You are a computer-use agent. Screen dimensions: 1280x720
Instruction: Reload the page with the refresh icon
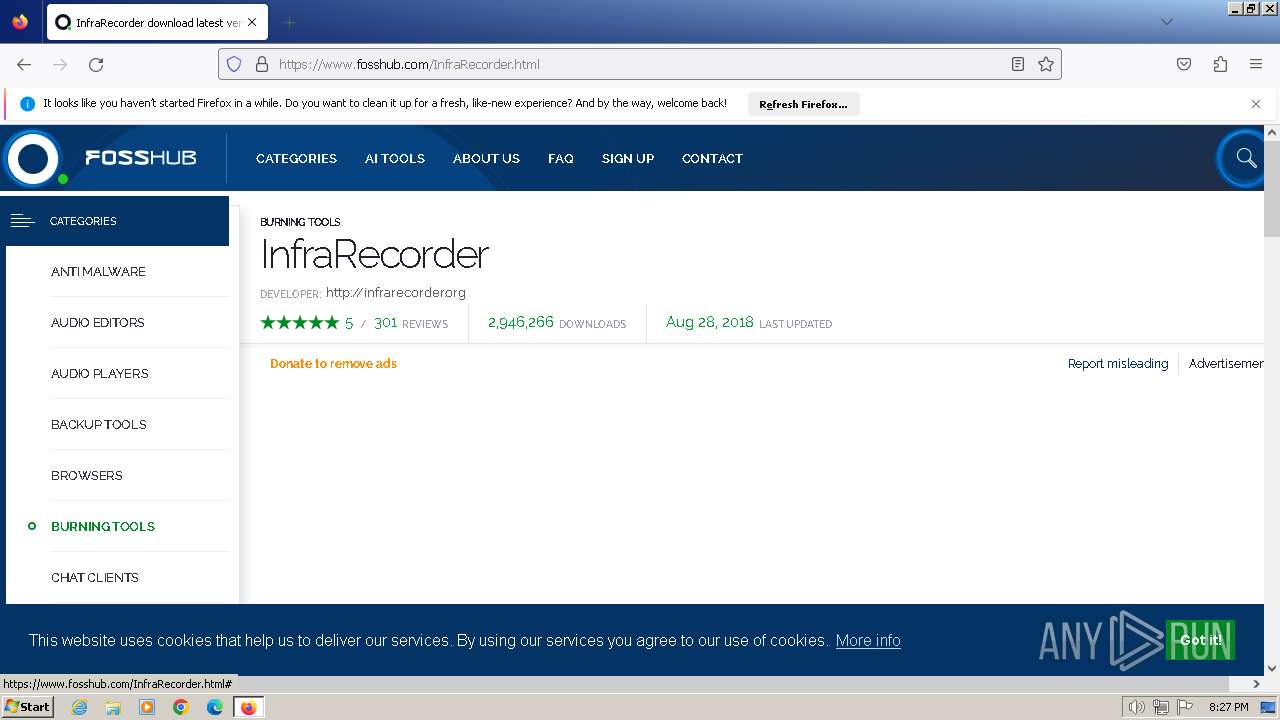(96, 64)
